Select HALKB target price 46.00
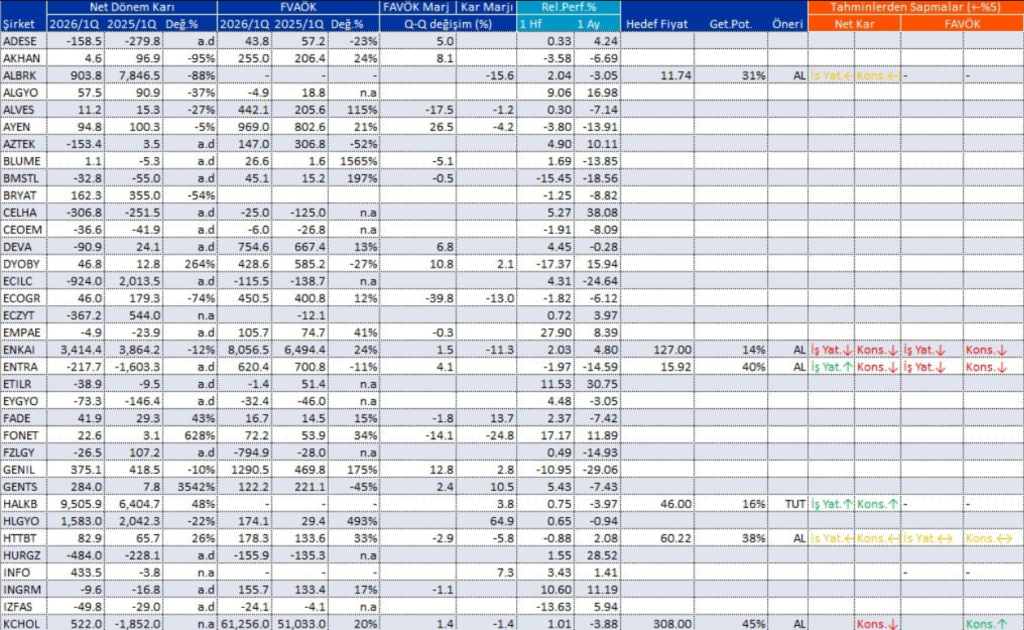Image resolution: width=1024 pixels, height=630 pixels. (x=675, y=504)
